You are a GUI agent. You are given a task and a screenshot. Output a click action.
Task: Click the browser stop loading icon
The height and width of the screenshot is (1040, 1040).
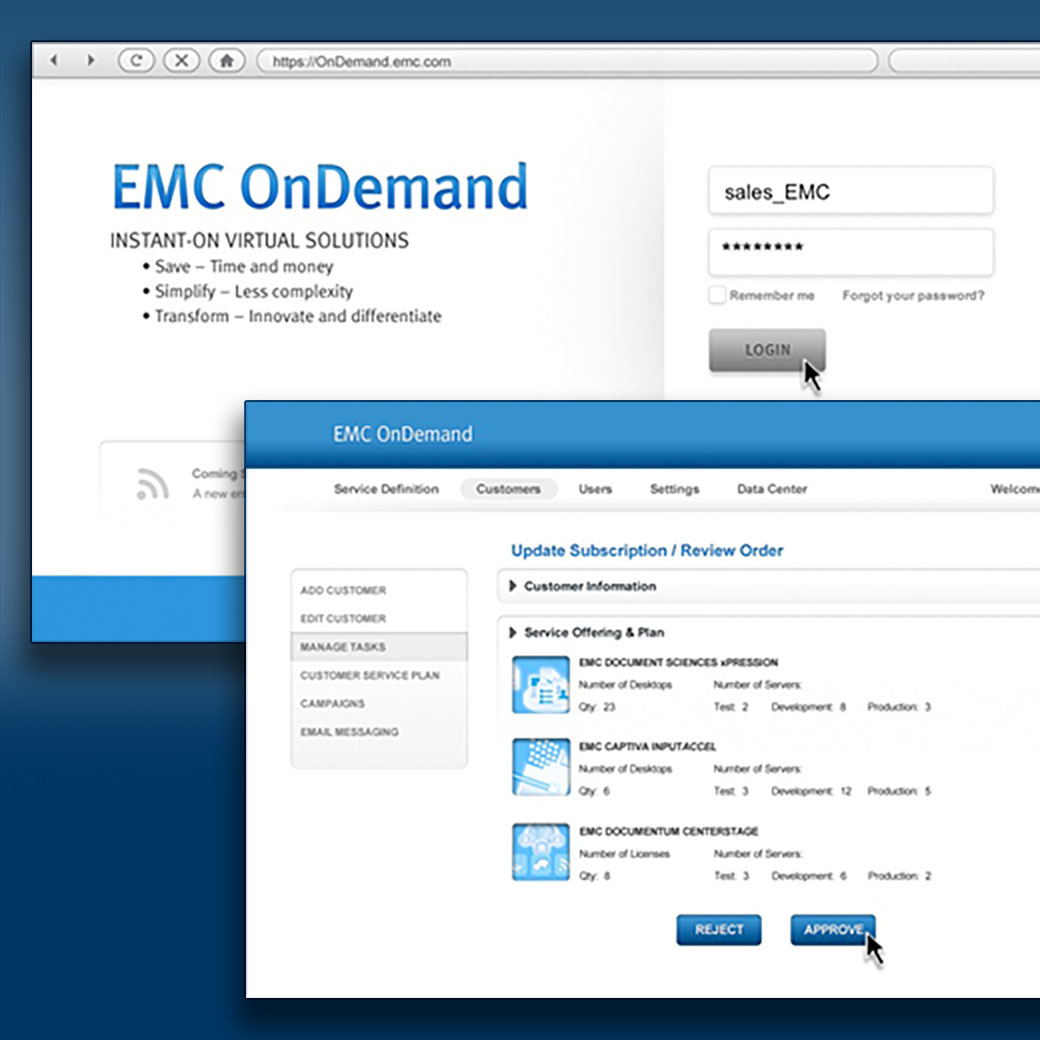click(181, 61)
